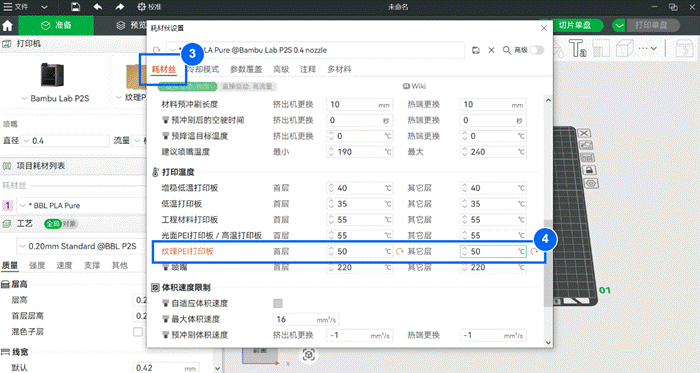Auto-orient objects with plate side icon

(x=586, y=145)
